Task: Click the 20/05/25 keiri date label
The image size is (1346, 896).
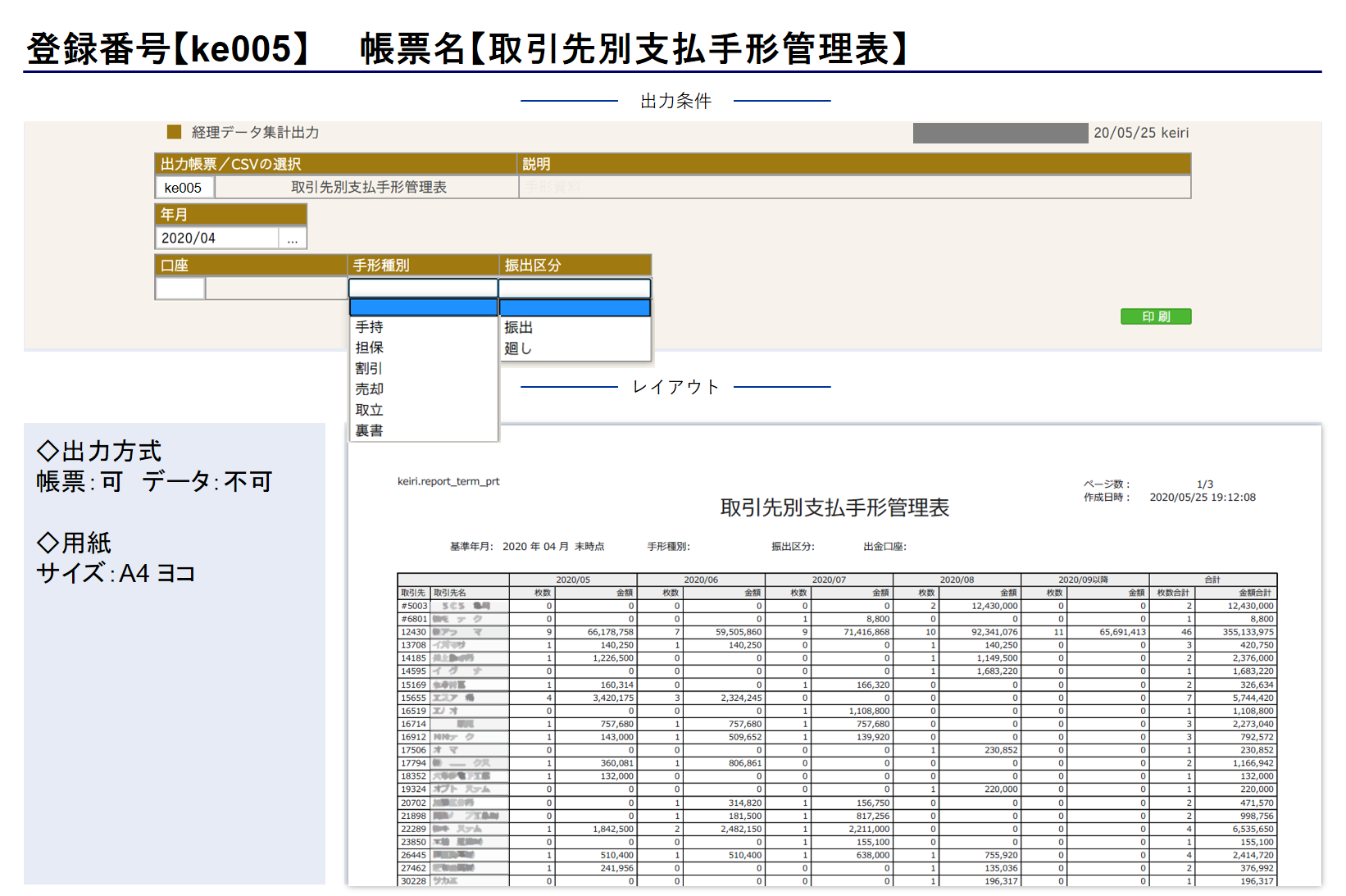Action: click(x=1141, y=133)
